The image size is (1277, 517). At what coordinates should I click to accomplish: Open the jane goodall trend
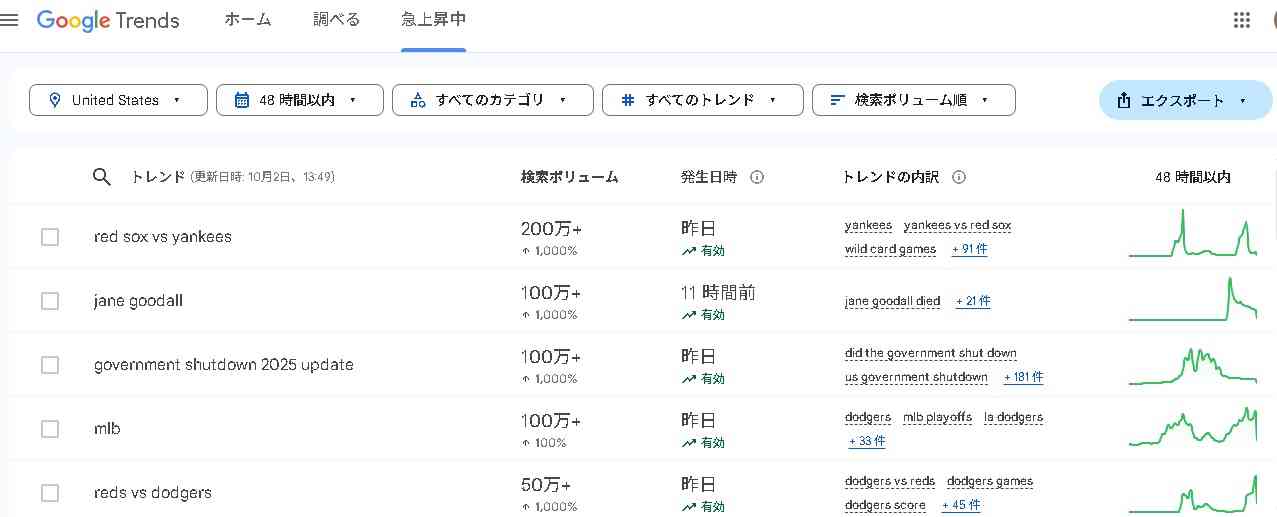click(138, 301)
